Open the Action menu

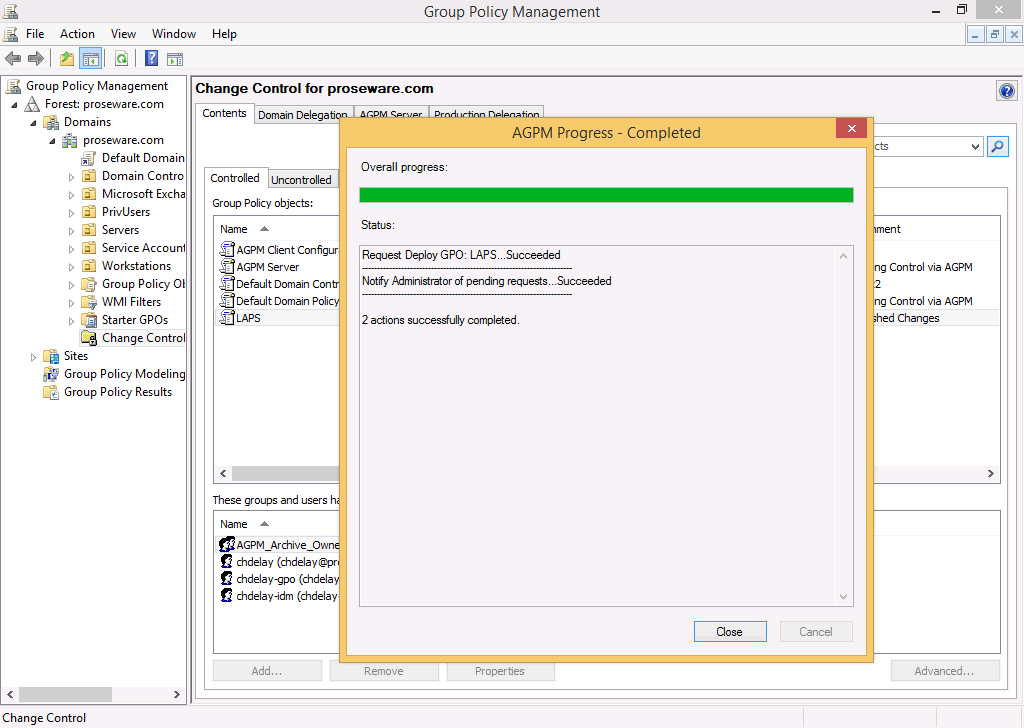coord(77,34)
